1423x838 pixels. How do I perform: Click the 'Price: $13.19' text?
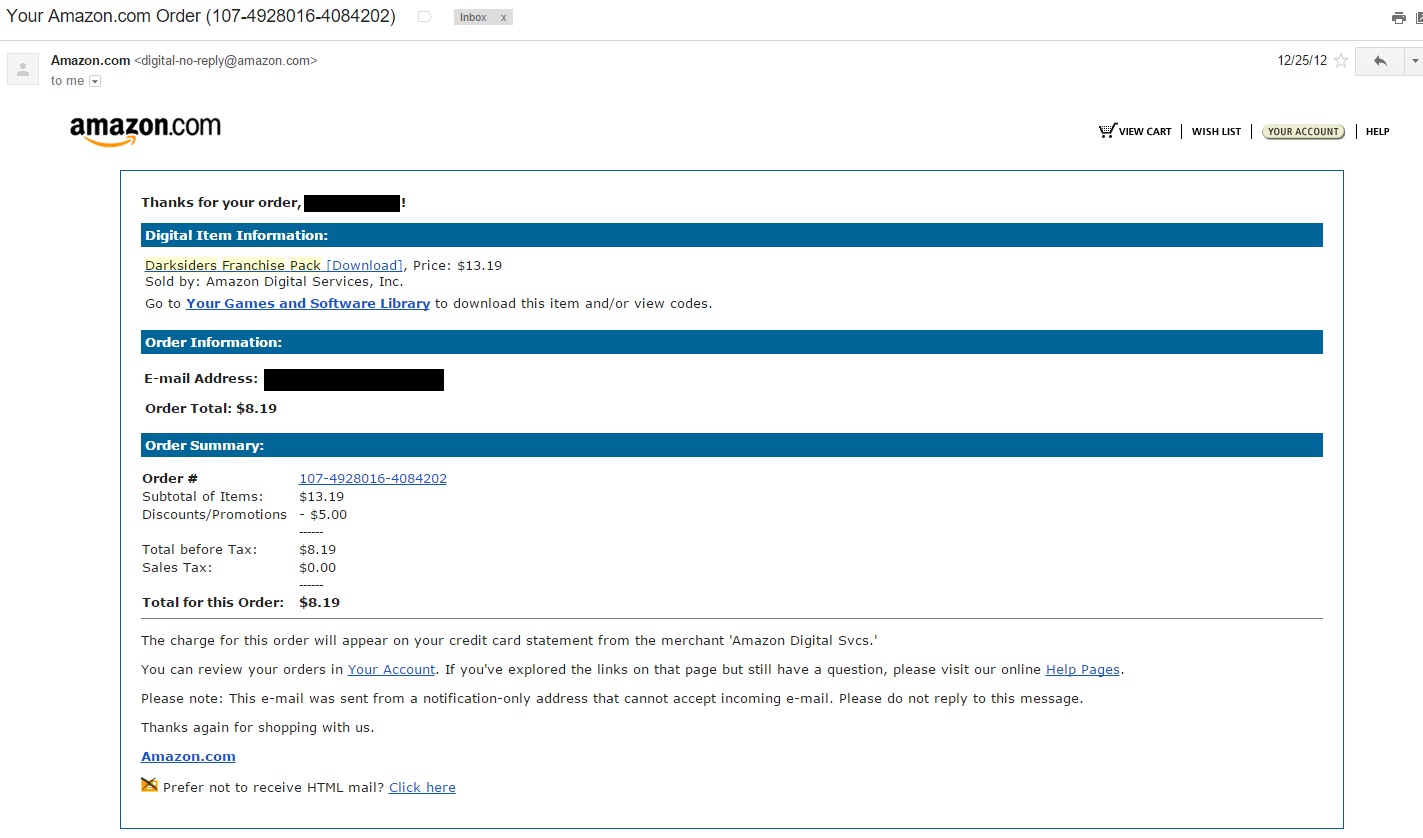click(457, 266)
